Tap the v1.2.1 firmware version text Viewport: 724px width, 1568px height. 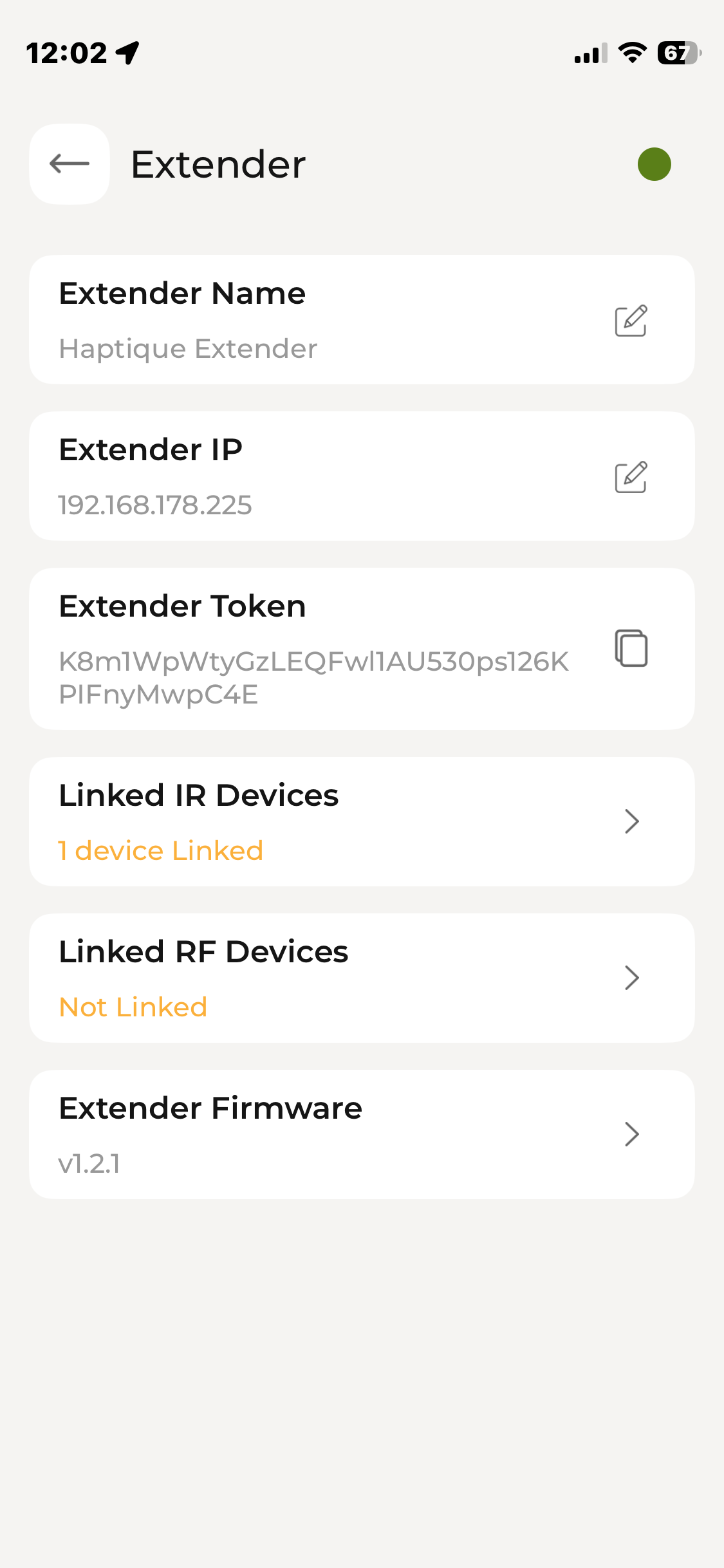point(89,1164)
